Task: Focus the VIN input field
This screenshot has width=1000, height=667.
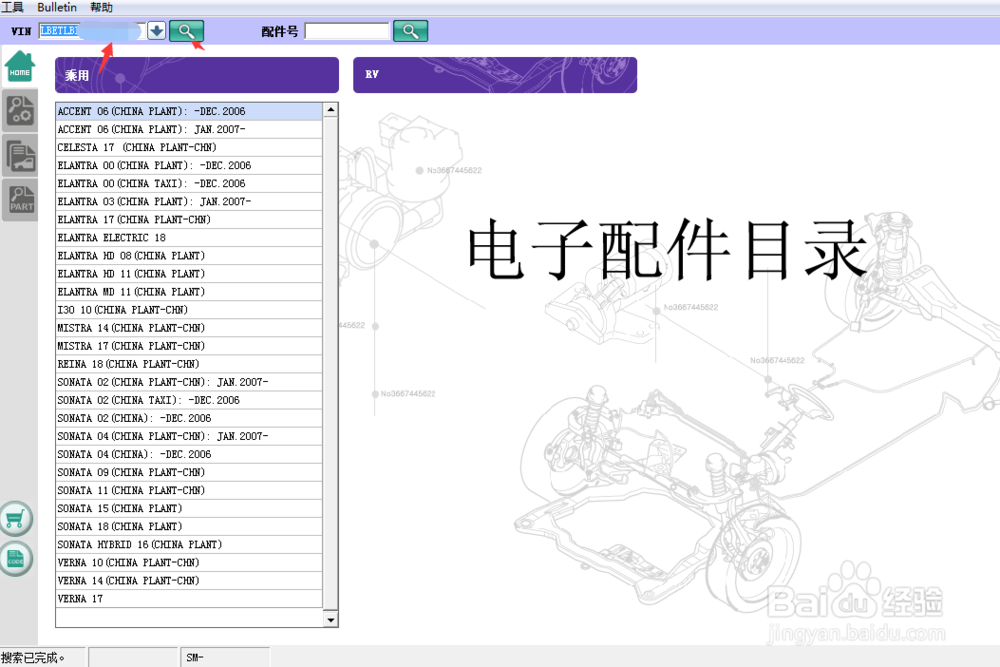Action: coord(92,31)
